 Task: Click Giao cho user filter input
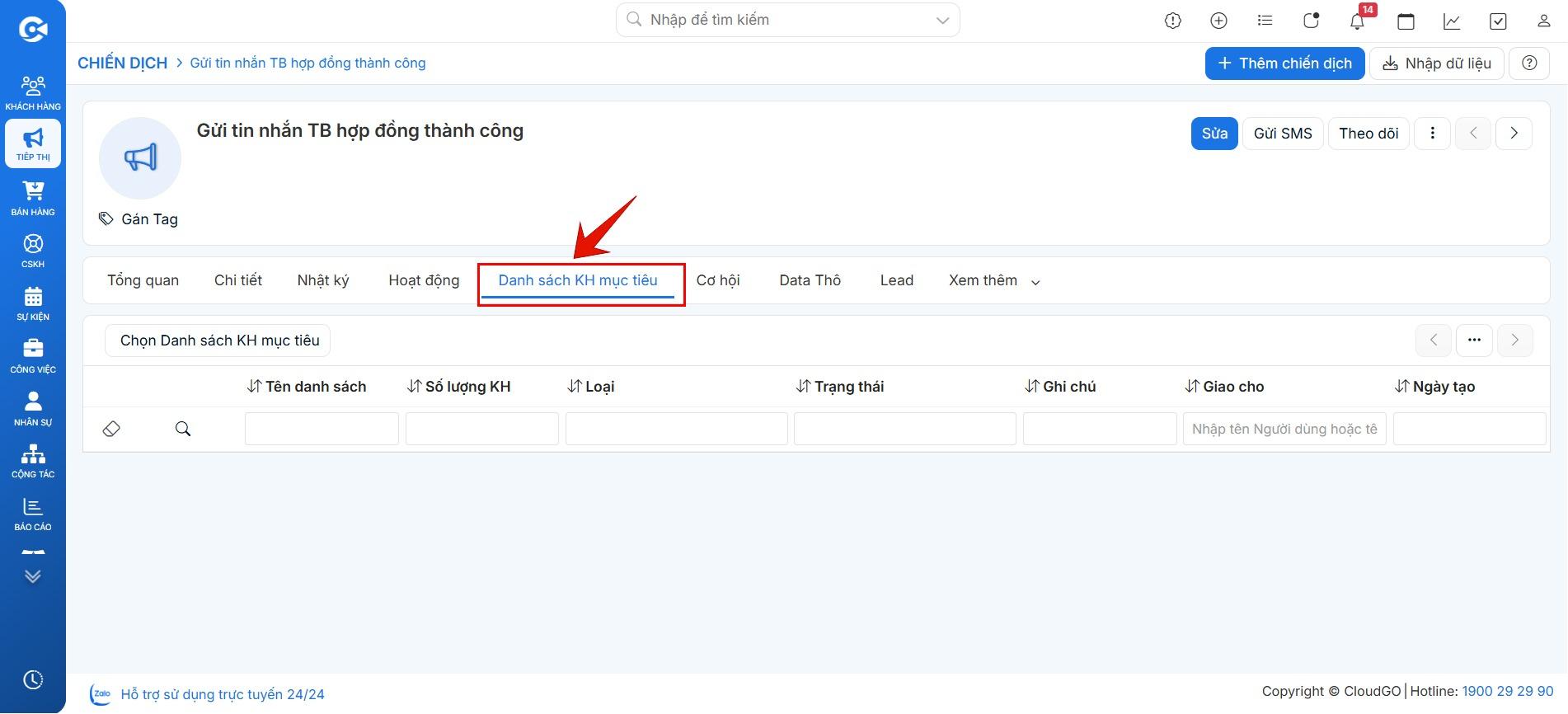tap(1284, 429)
